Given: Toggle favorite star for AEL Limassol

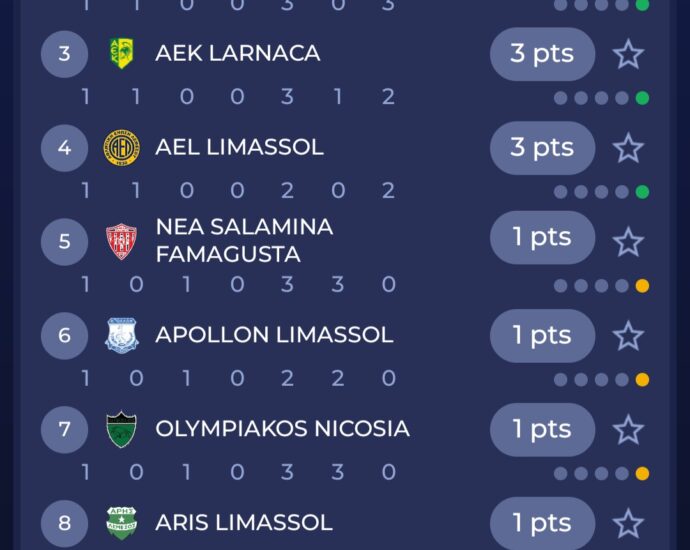Looking at the screenshot, I should click(x=628, y=148).
